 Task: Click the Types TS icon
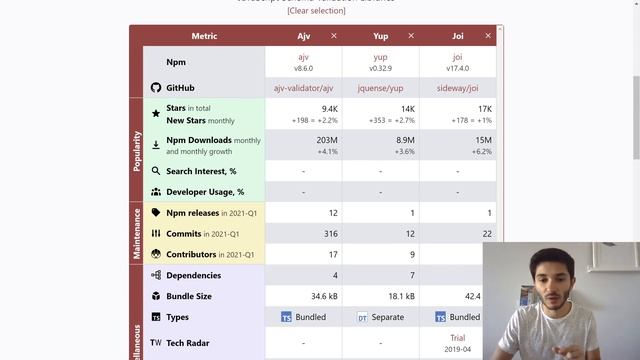156,317
